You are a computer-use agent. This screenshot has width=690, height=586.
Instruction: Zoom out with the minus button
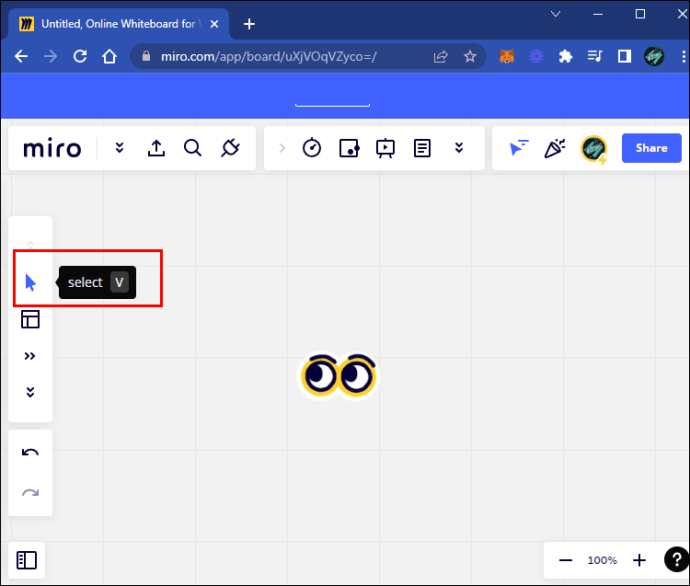(x=566, y=561)
